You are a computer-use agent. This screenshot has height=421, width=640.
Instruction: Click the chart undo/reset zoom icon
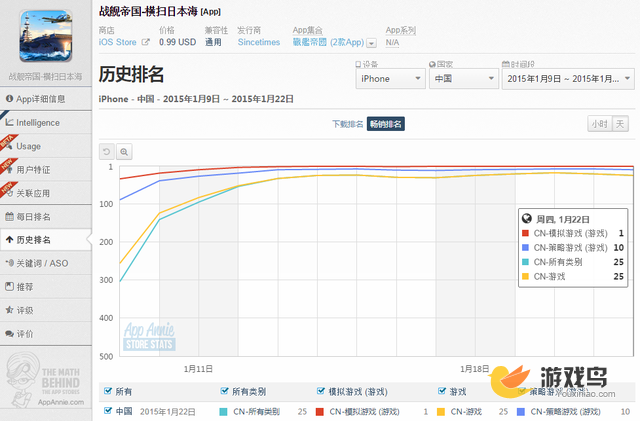[x=107, y=151]
